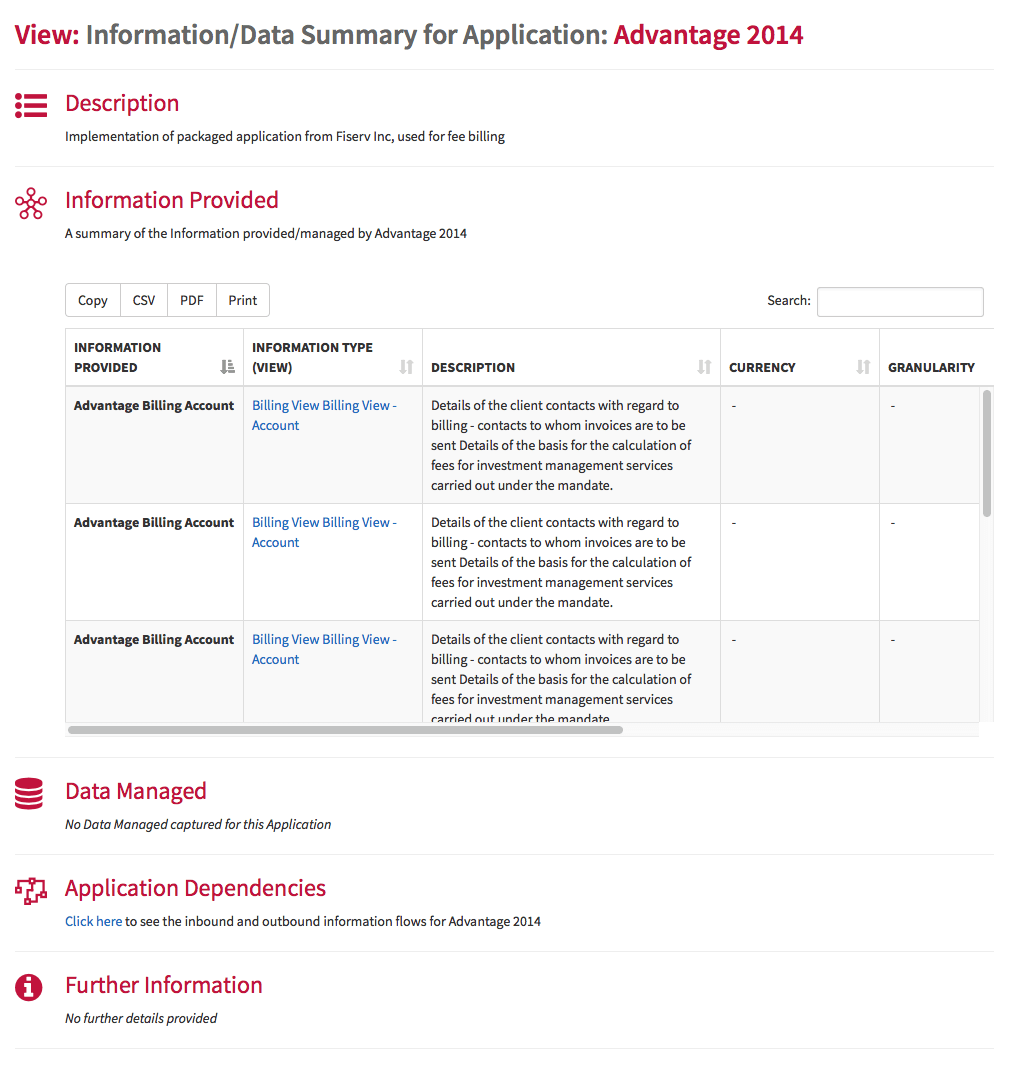This screenshot has height=1079, width=1009.
Task: Open first row Billing View - Account link
Action: pyautogui.click(x=323, y=415)
